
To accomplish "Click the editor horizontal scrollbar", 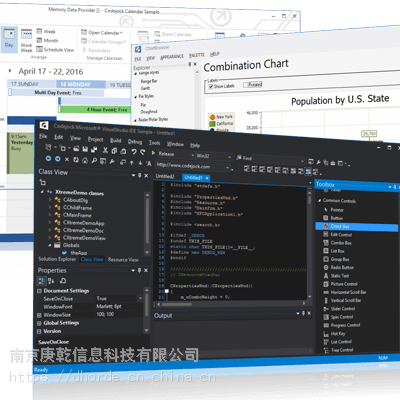I will pyautogui.click(x=230, y=304).
